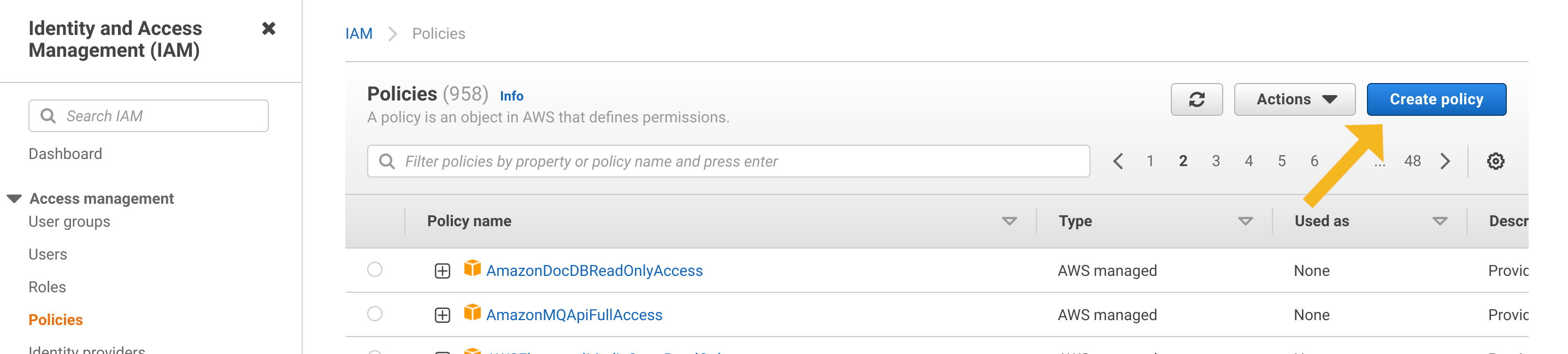Open the Actions dropdown

click(1294, 99)
